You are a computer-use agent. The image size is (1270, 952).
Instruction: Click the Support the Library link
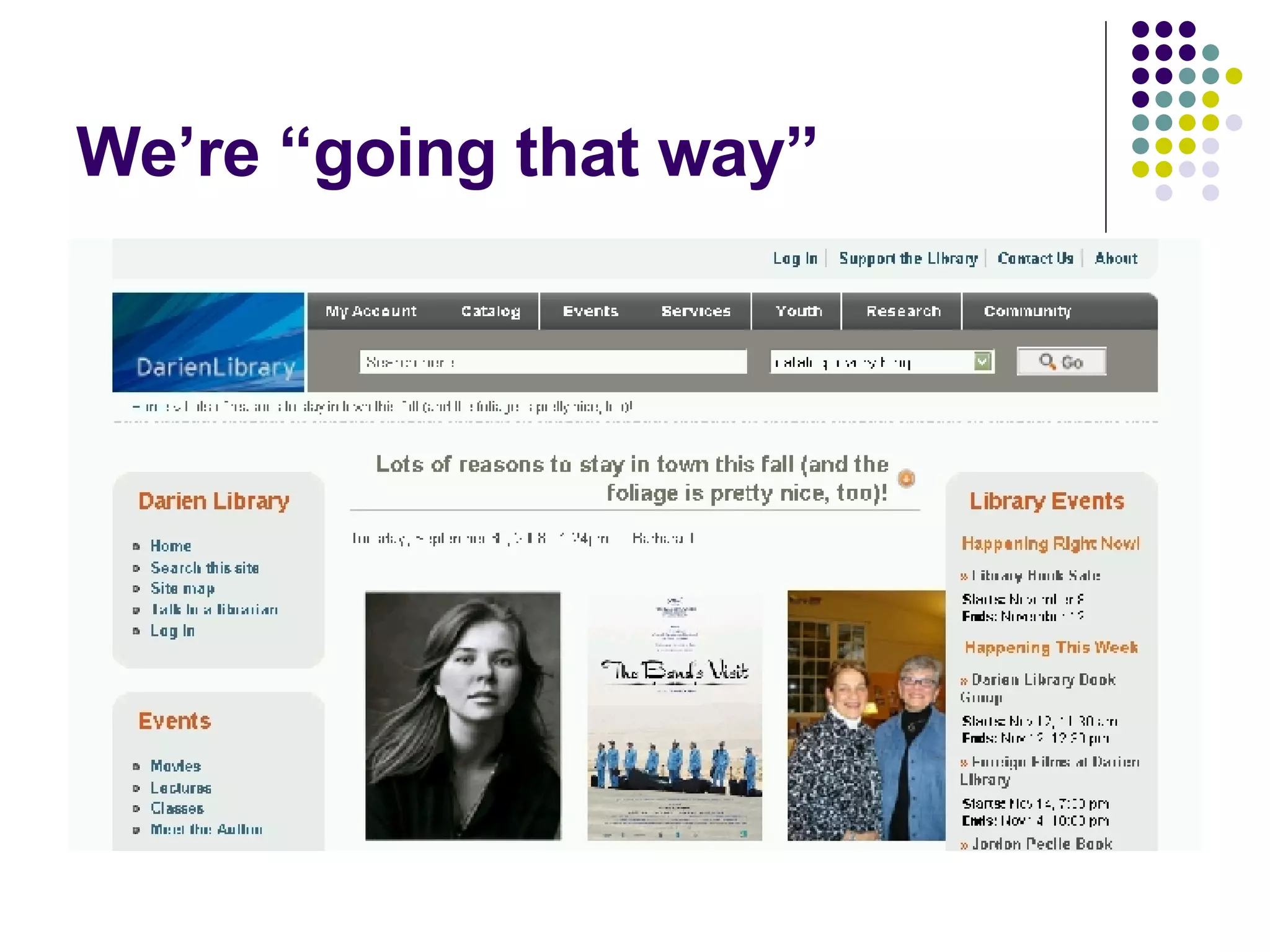point(908,258)
